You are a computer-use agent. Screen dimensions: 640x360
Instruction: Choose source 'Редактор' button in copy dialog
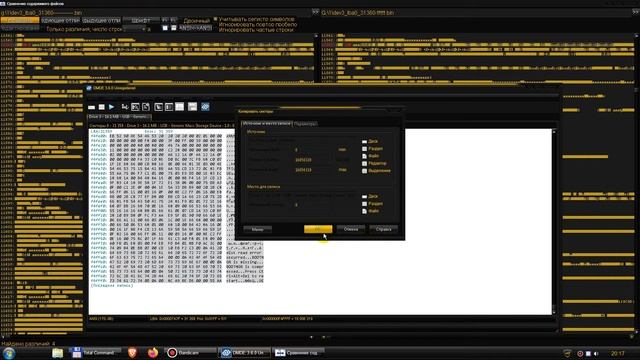pos(374,163)
